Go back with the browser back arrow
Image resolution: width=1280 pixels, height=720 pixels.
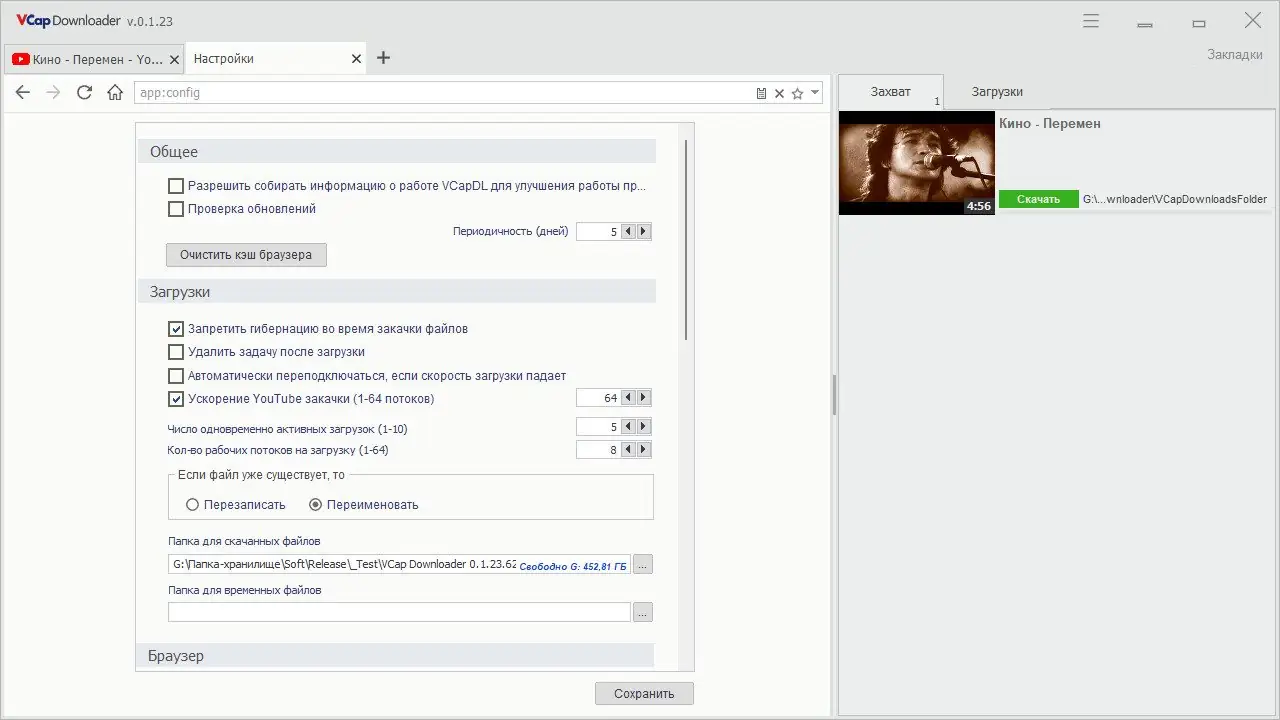pos(23,93)
